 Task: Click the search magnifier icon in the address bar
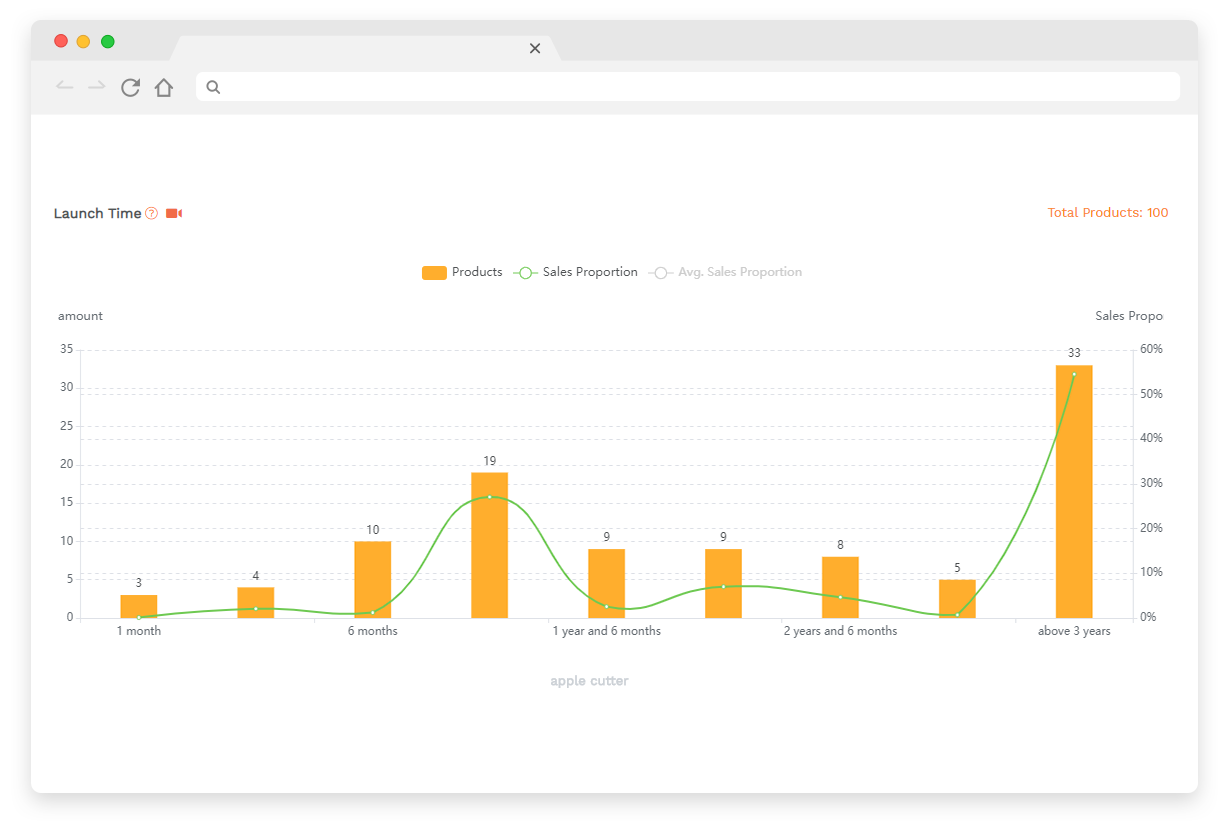point(213,87)
